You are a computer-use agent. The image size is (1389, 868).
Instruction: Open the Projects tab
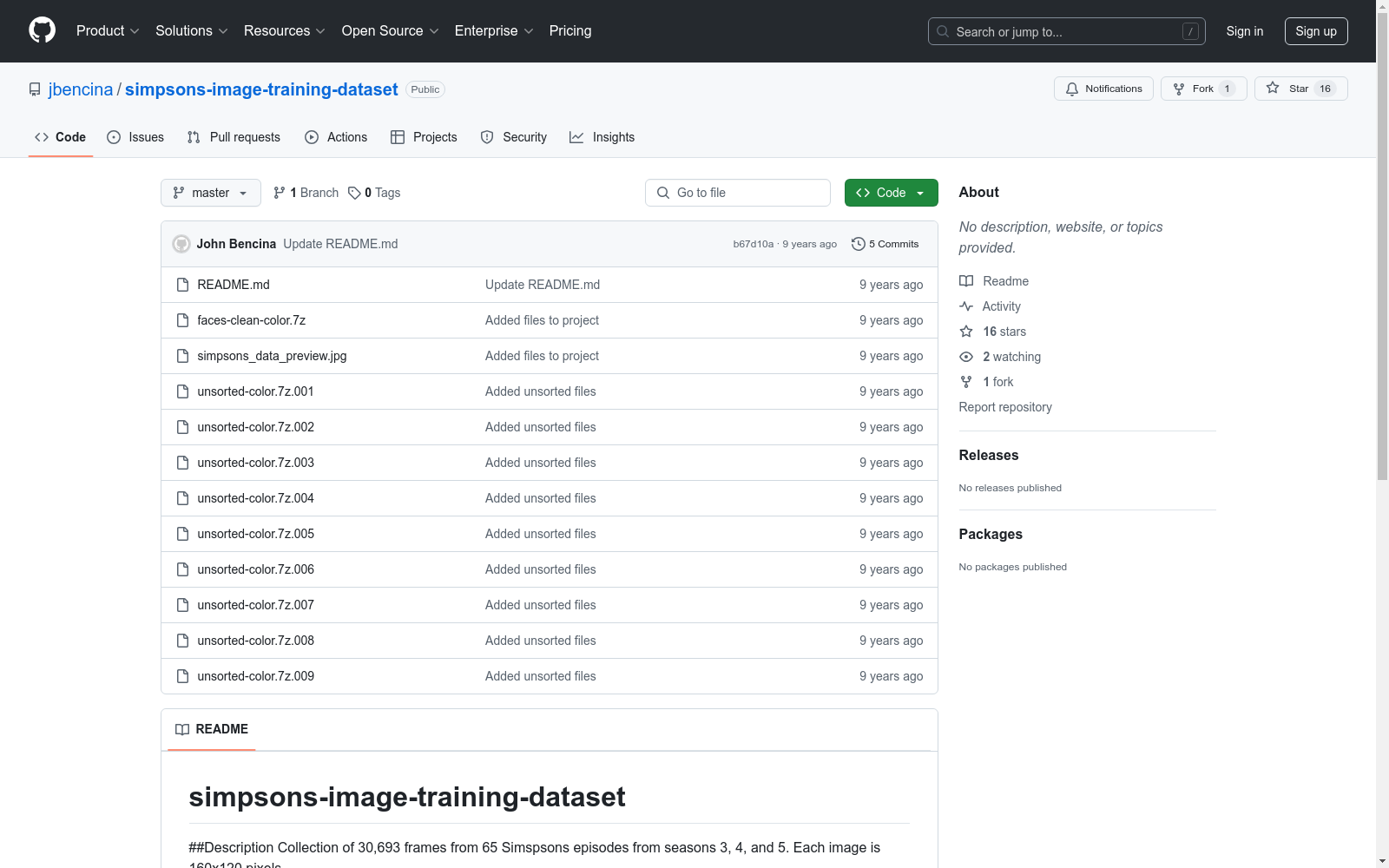click(x=424, y=137)
